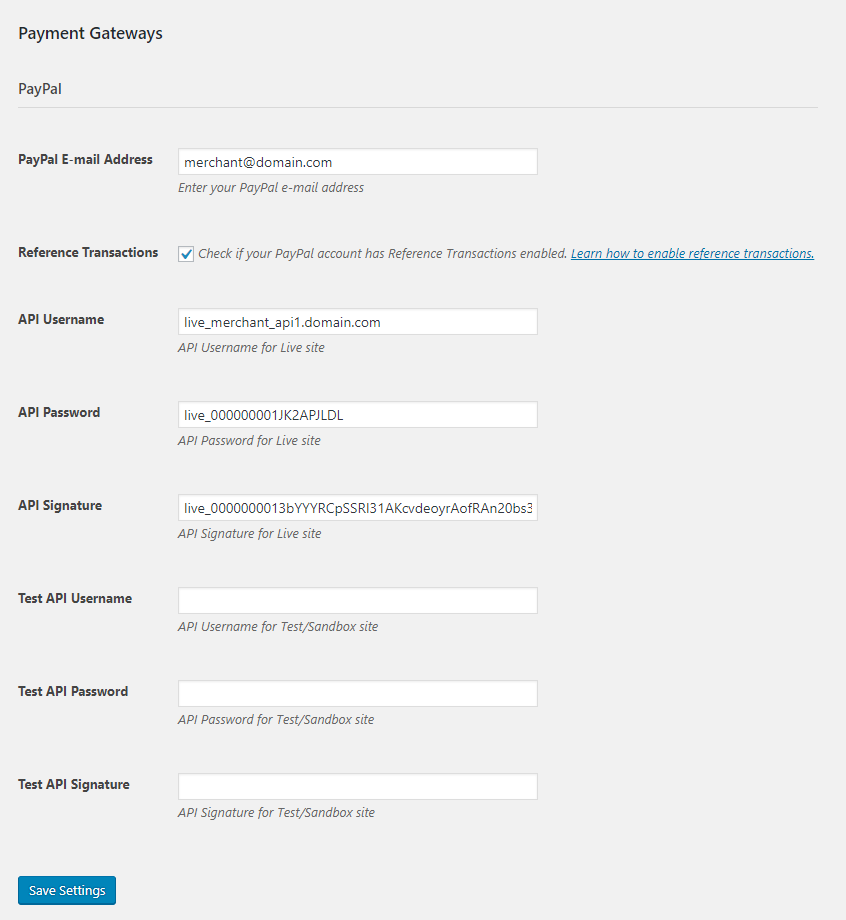
Task: Click the Payment Gateways heading
Action: (x=90, y=33)
